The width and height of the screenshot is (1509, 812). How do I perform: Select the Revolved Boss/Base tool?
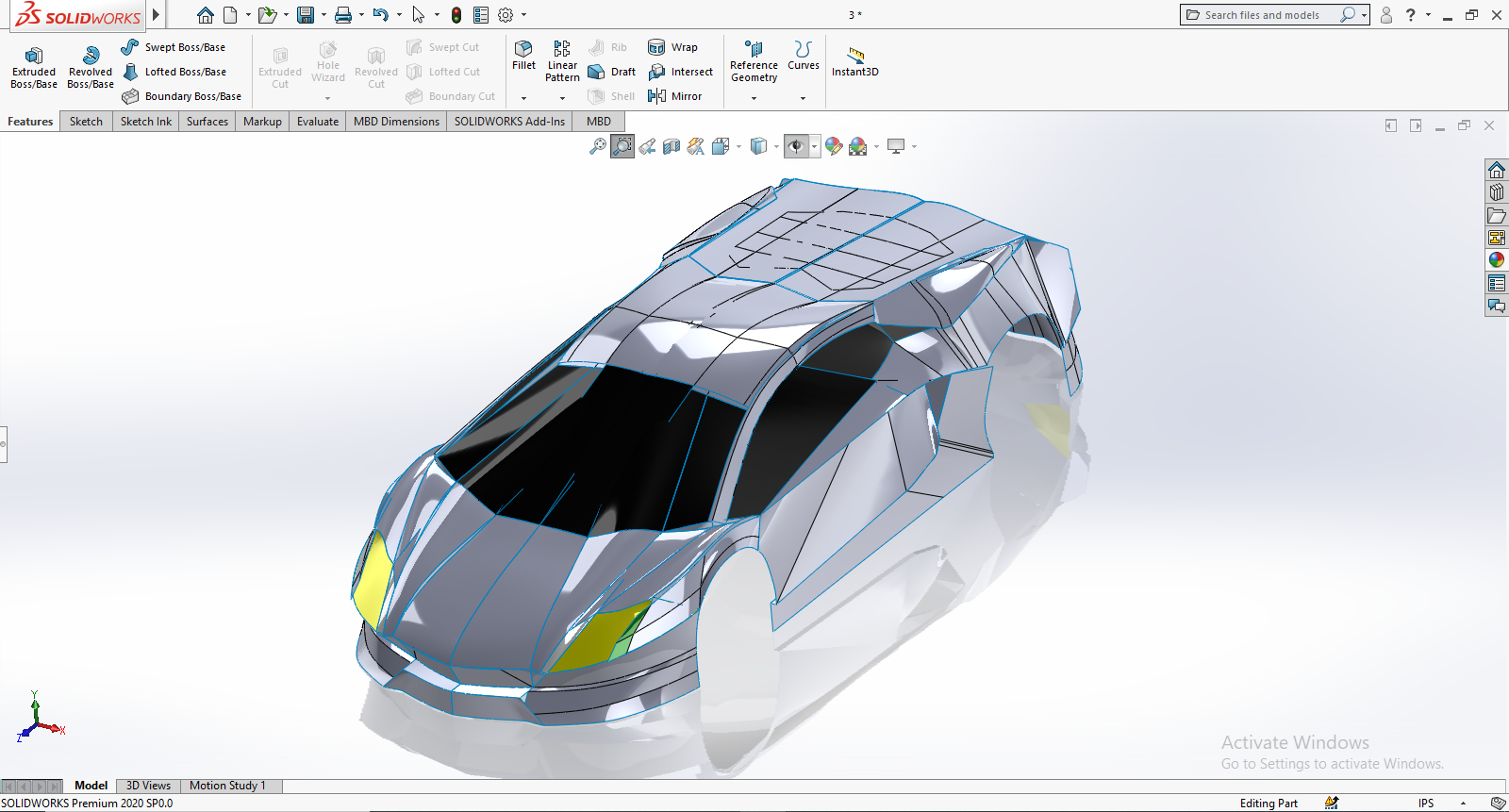[x=91, y=68]
